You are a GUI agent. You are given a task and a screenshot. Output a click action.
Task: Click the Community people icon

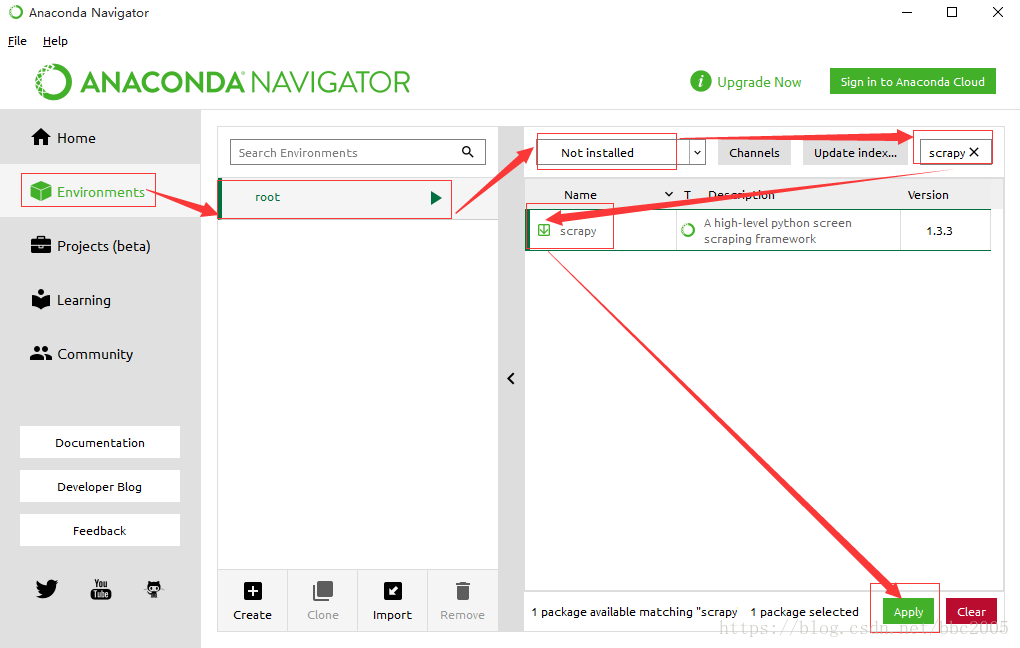click(41, 353)
